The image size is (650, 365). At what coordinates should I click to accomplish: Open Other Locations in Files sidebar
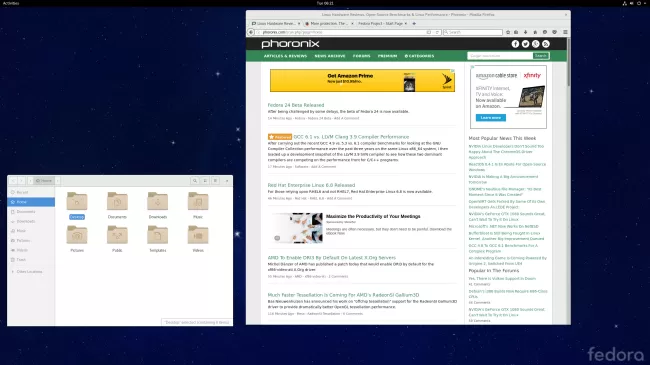(31, 272)
